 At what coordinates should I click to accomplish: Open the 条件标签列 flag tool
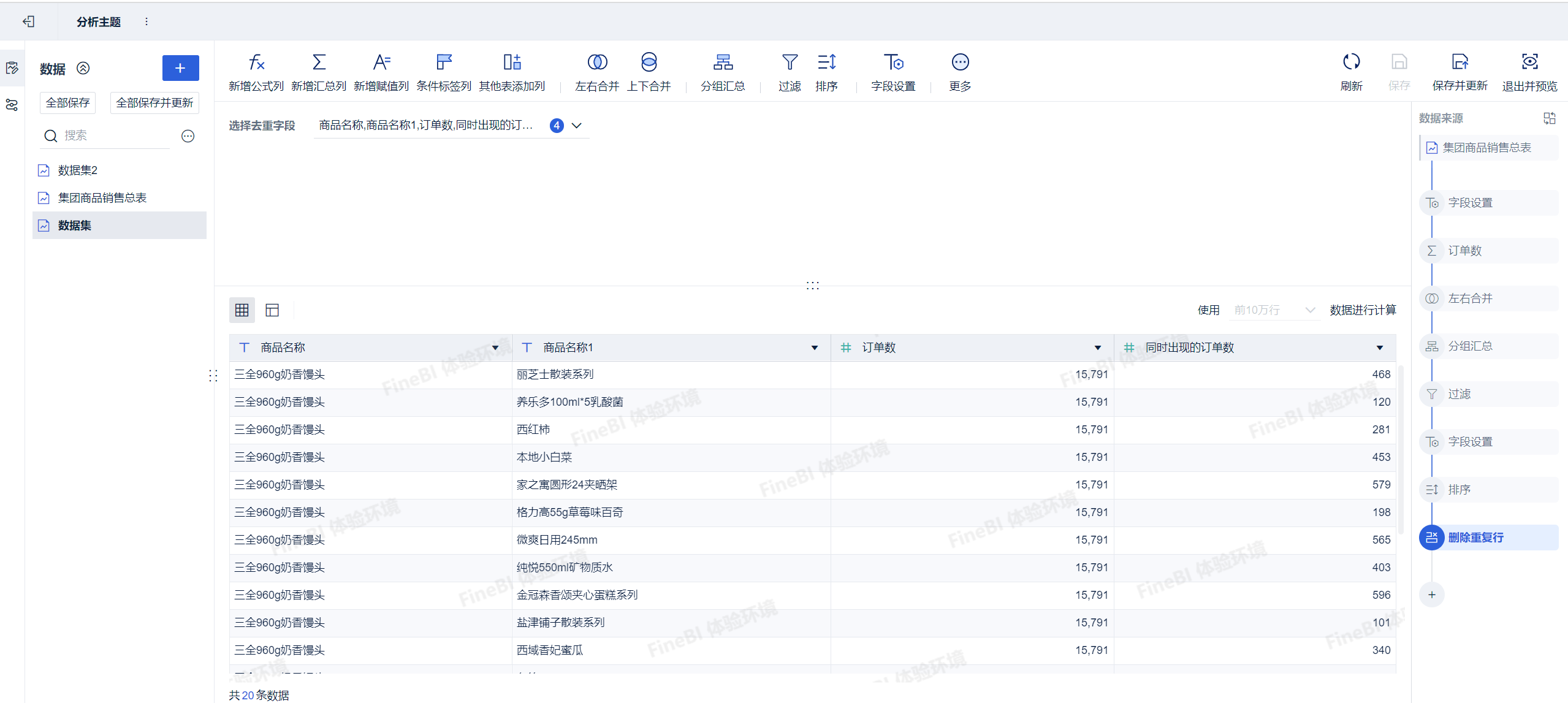point(444,62)
